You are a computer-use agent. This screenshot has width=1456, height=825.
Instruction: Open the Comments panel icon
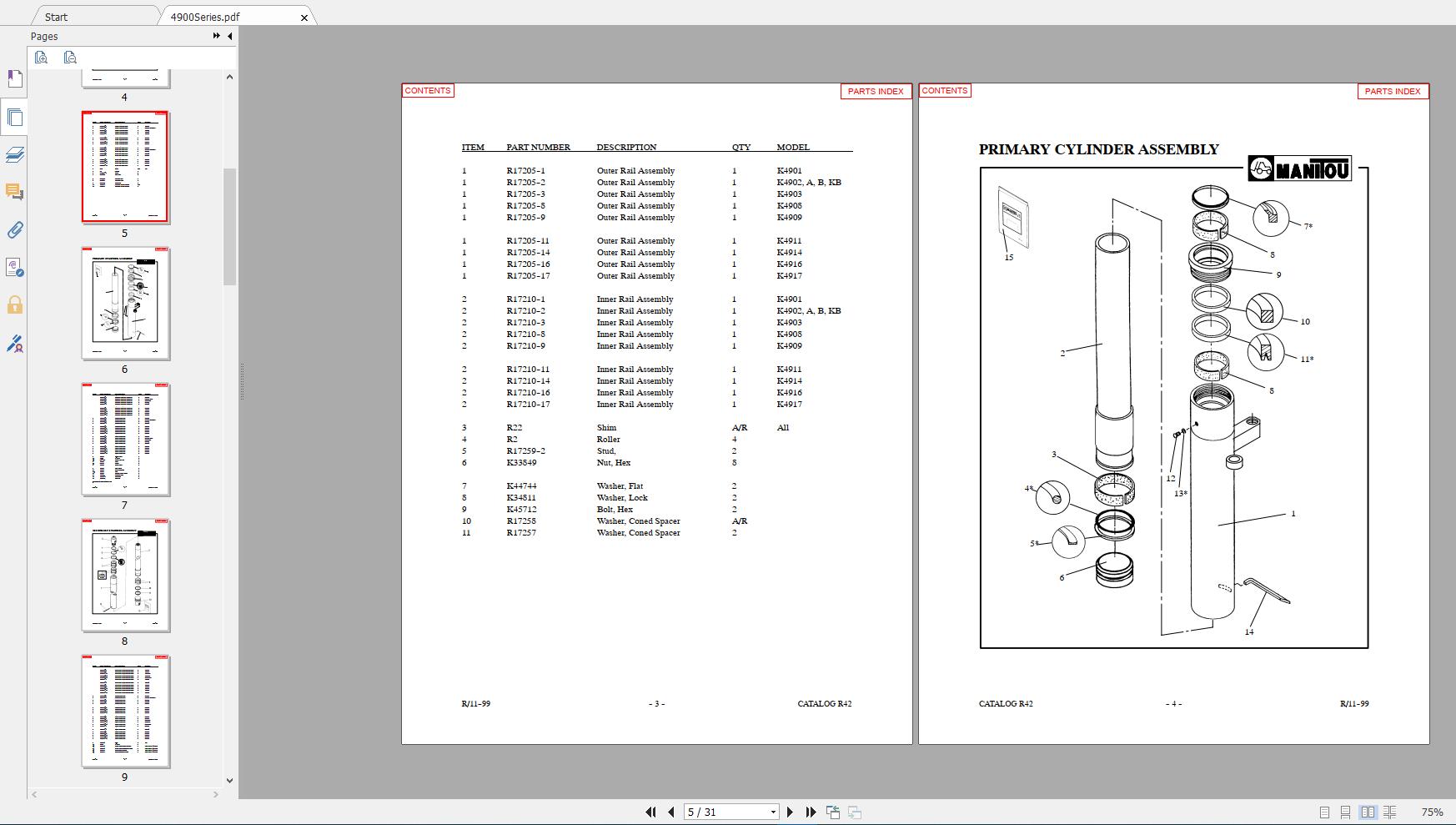pyautogui.click(x=14, y=193)
